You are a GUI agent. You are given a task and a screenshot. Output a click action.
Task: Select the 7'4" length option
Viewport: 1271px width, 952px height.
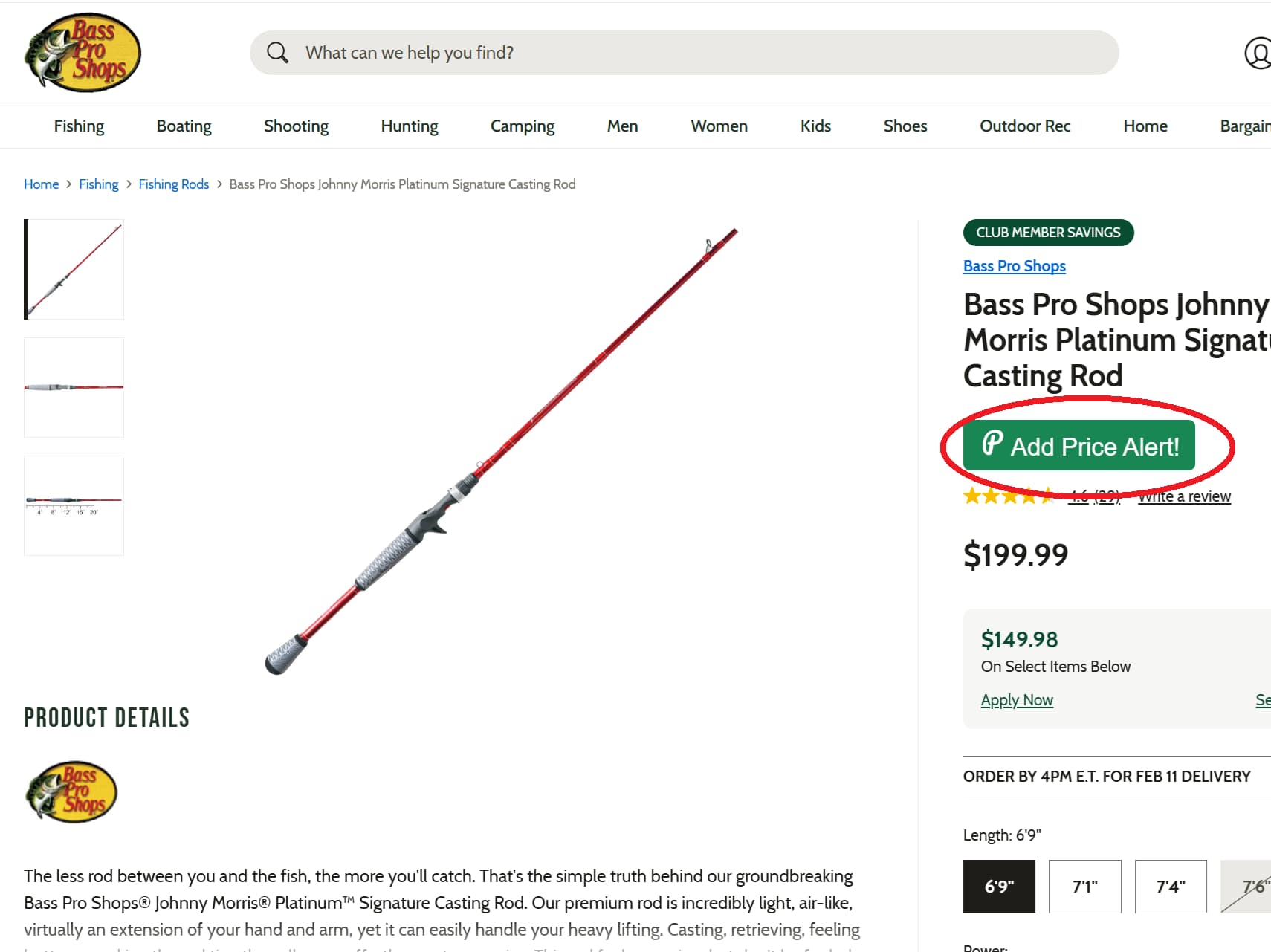pyautogui.click(x=1170, y=887)
